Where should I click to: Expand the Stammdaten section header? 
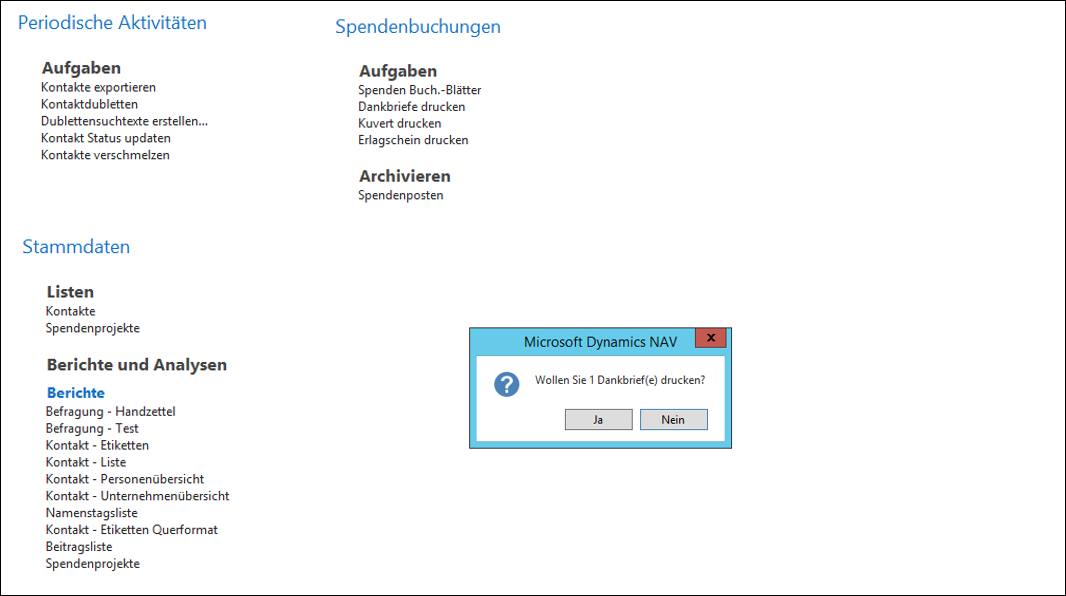coord(76,246)
